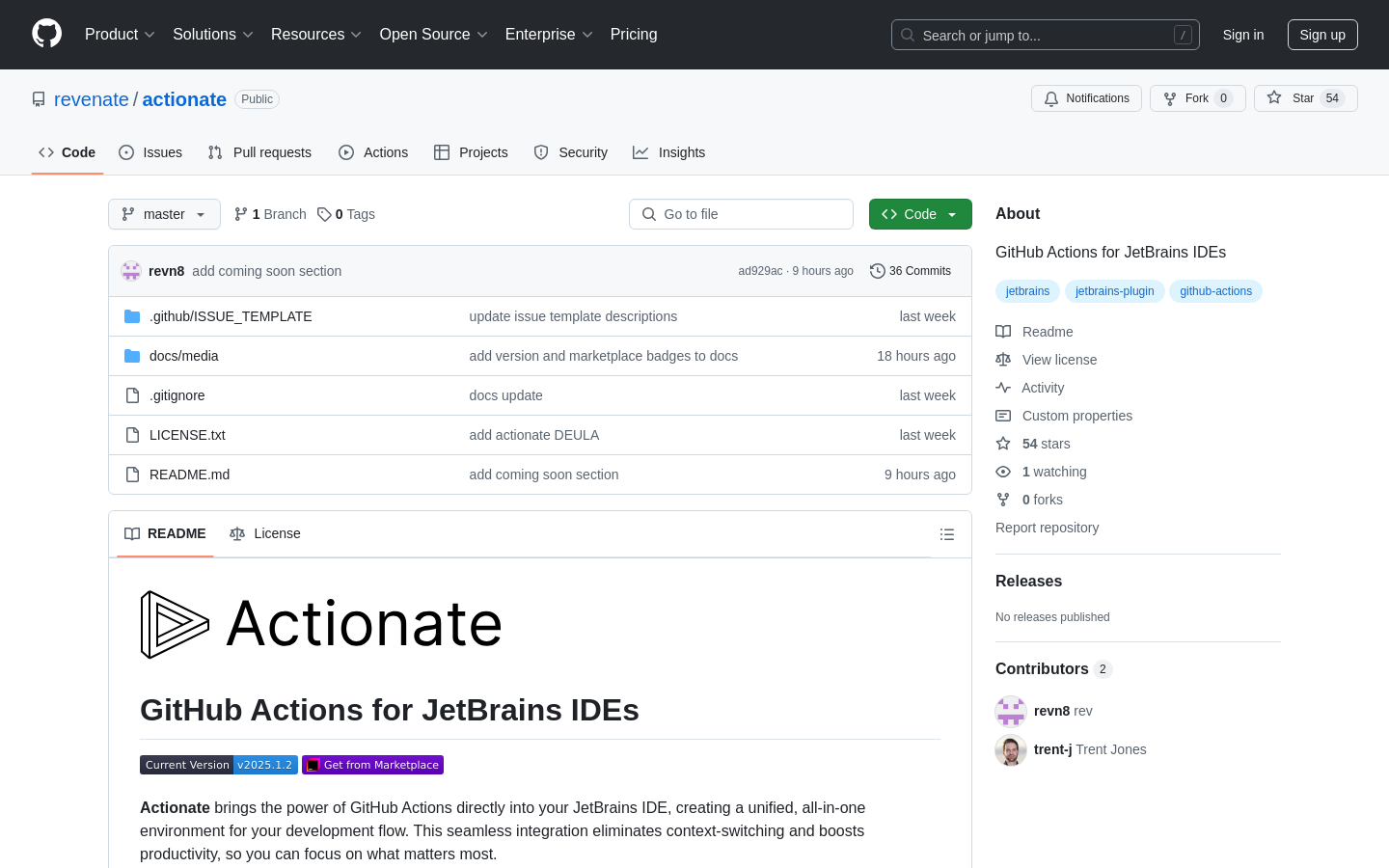Open the 0 forks link

point(1029,500)
